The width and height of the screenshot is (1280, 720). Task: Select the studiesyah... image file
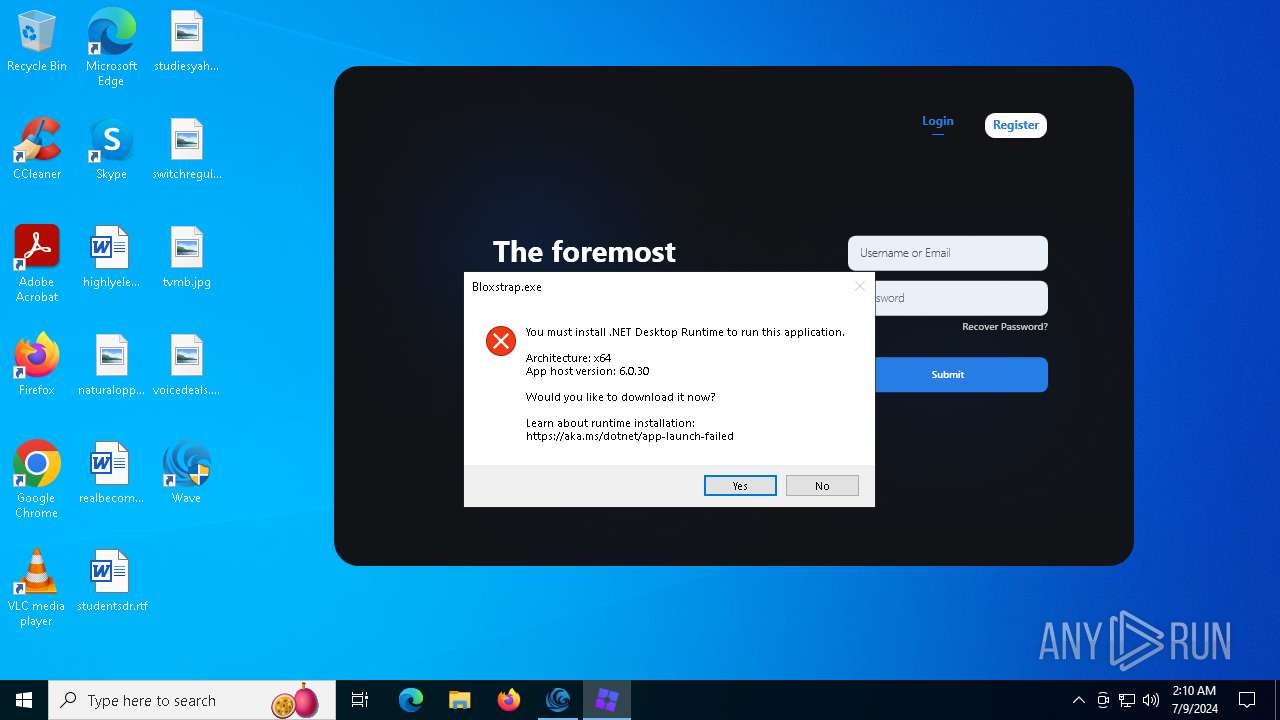(x=186, y=42)
